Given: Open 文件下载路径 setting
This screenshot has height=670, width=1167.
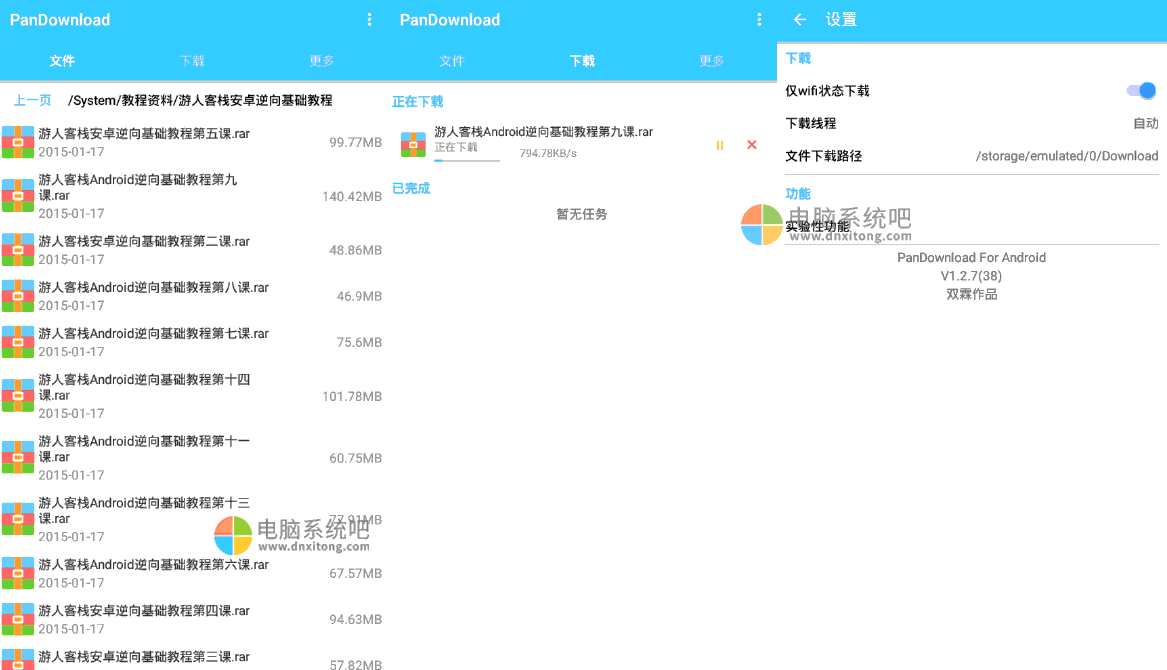Looking at the screenshot, I should click(972, 156).
